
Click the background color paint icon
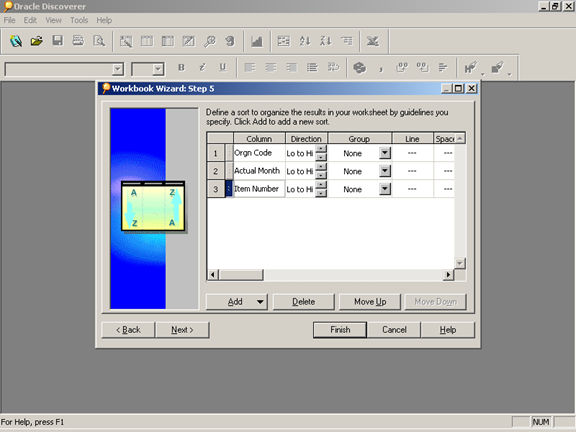[x=497, y=68]
